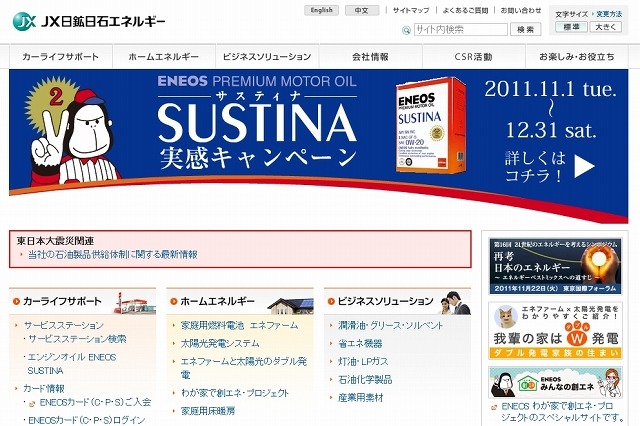Viewport: 640px width, 426px height.
Task: Click the 検索 search button
Action: [x=526, y=29]
